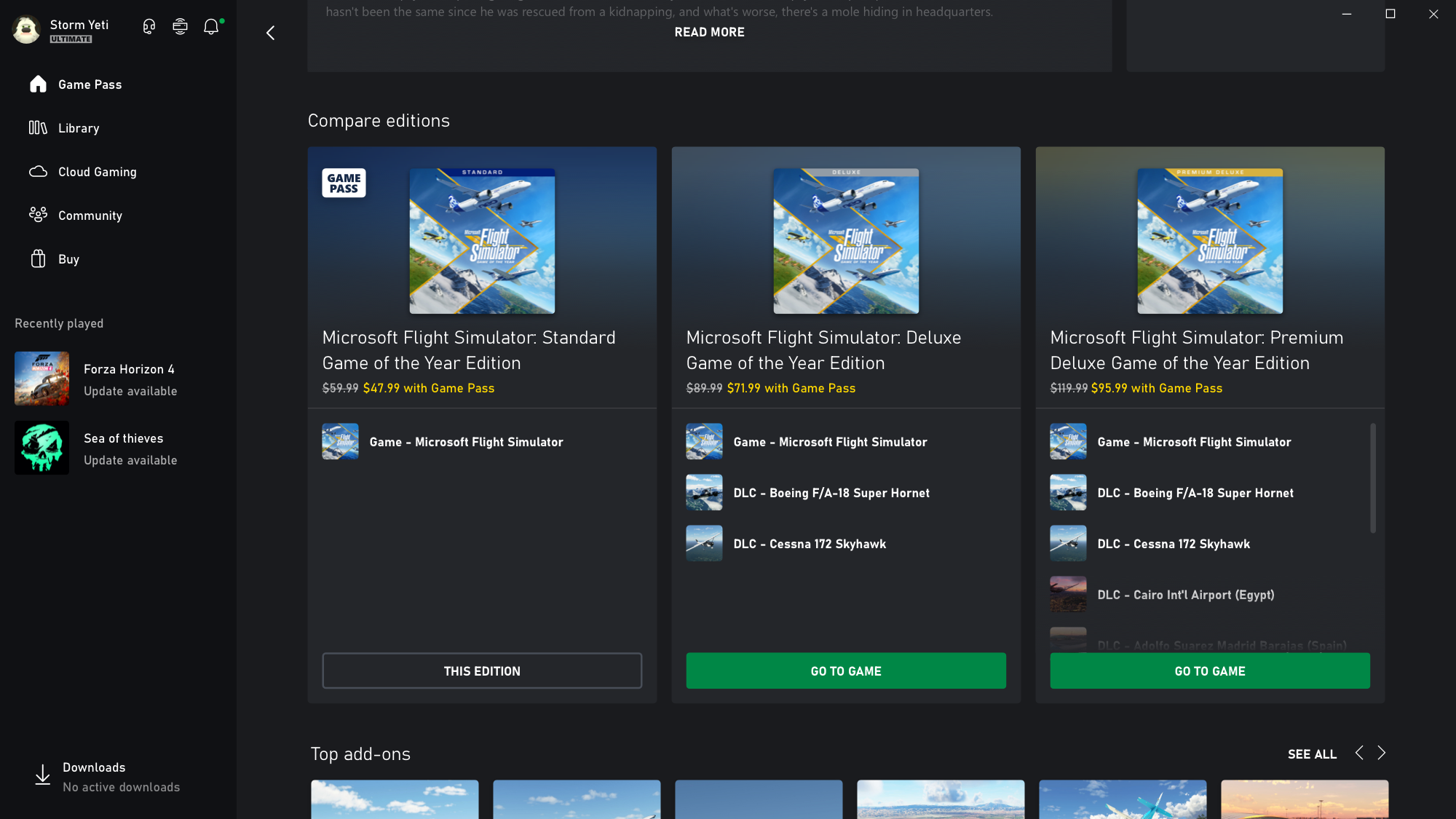Click SEE ALL top add-ons
The height and width of the screenshot is (819, 1456).
click(x=1312, y=754)
